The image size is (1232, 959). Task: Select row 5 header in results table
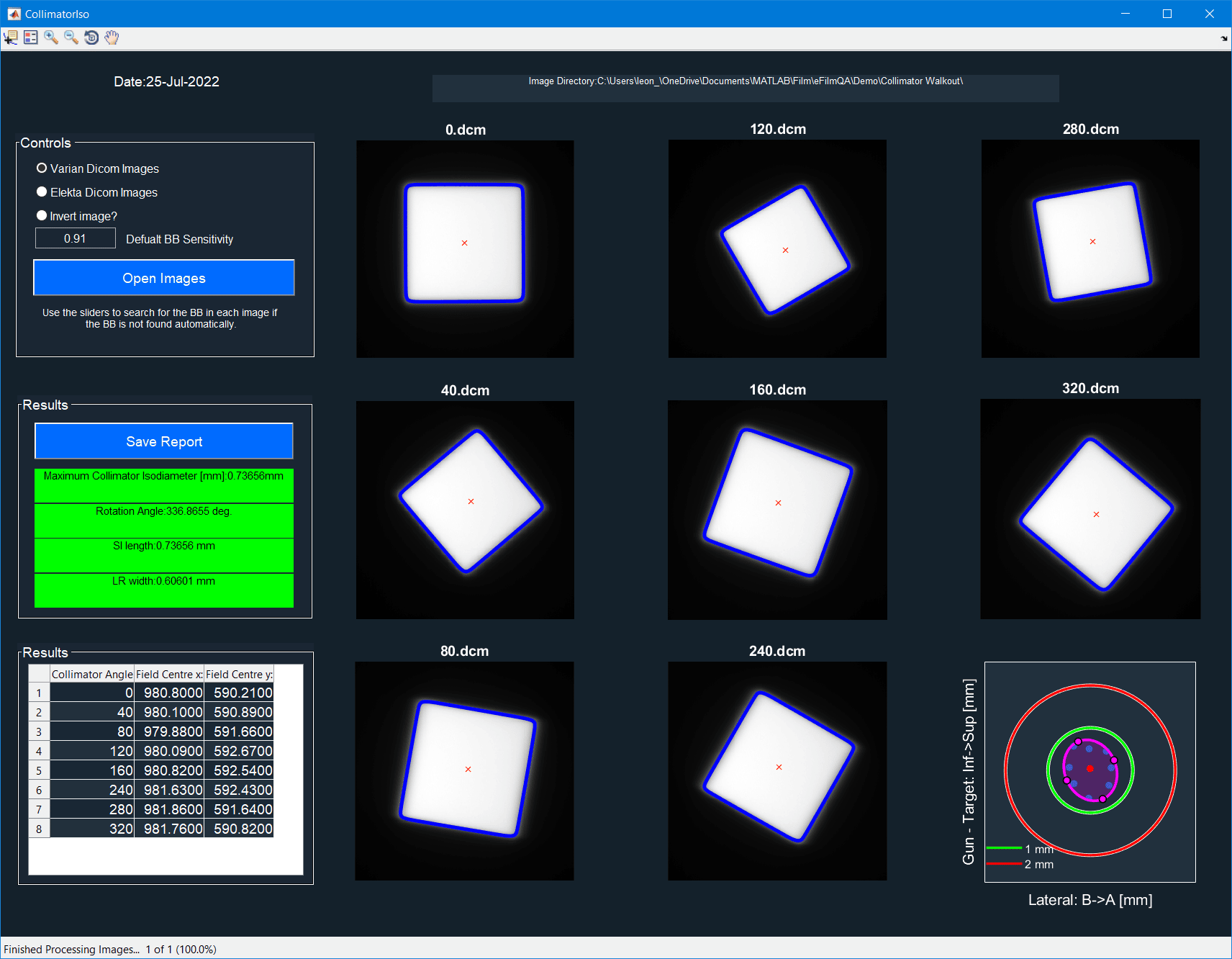[39, 770]
